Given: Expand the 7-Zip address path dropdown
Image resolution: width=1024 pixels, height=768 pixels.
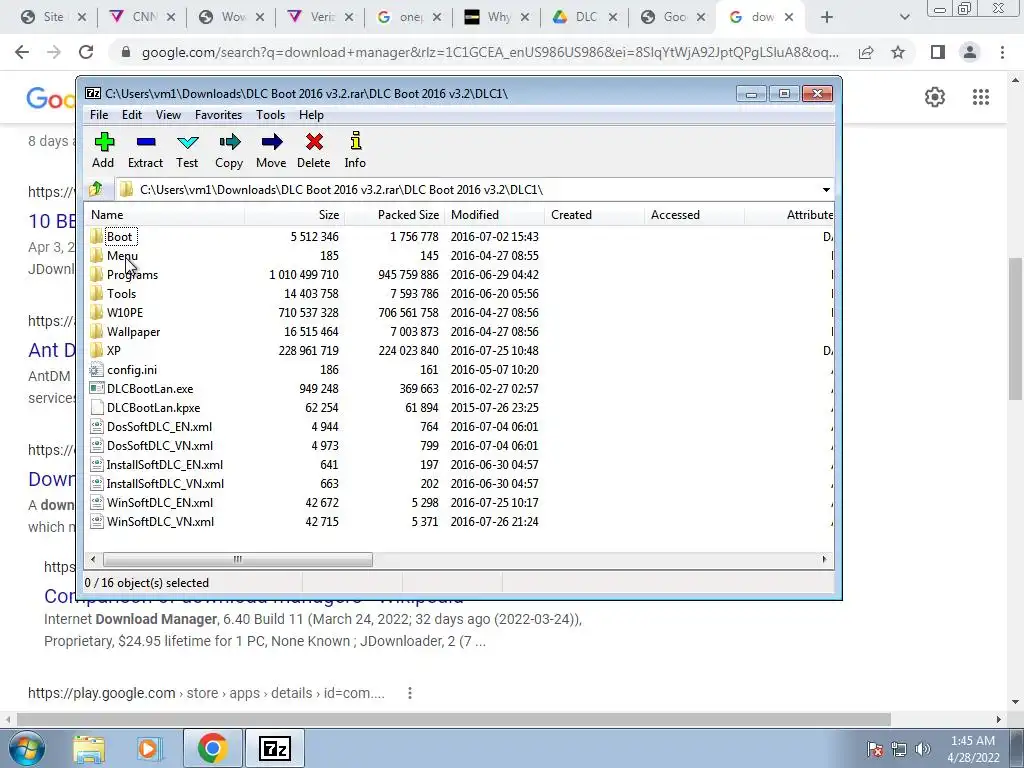Looking at the screenshot, I should pos(826,189).
